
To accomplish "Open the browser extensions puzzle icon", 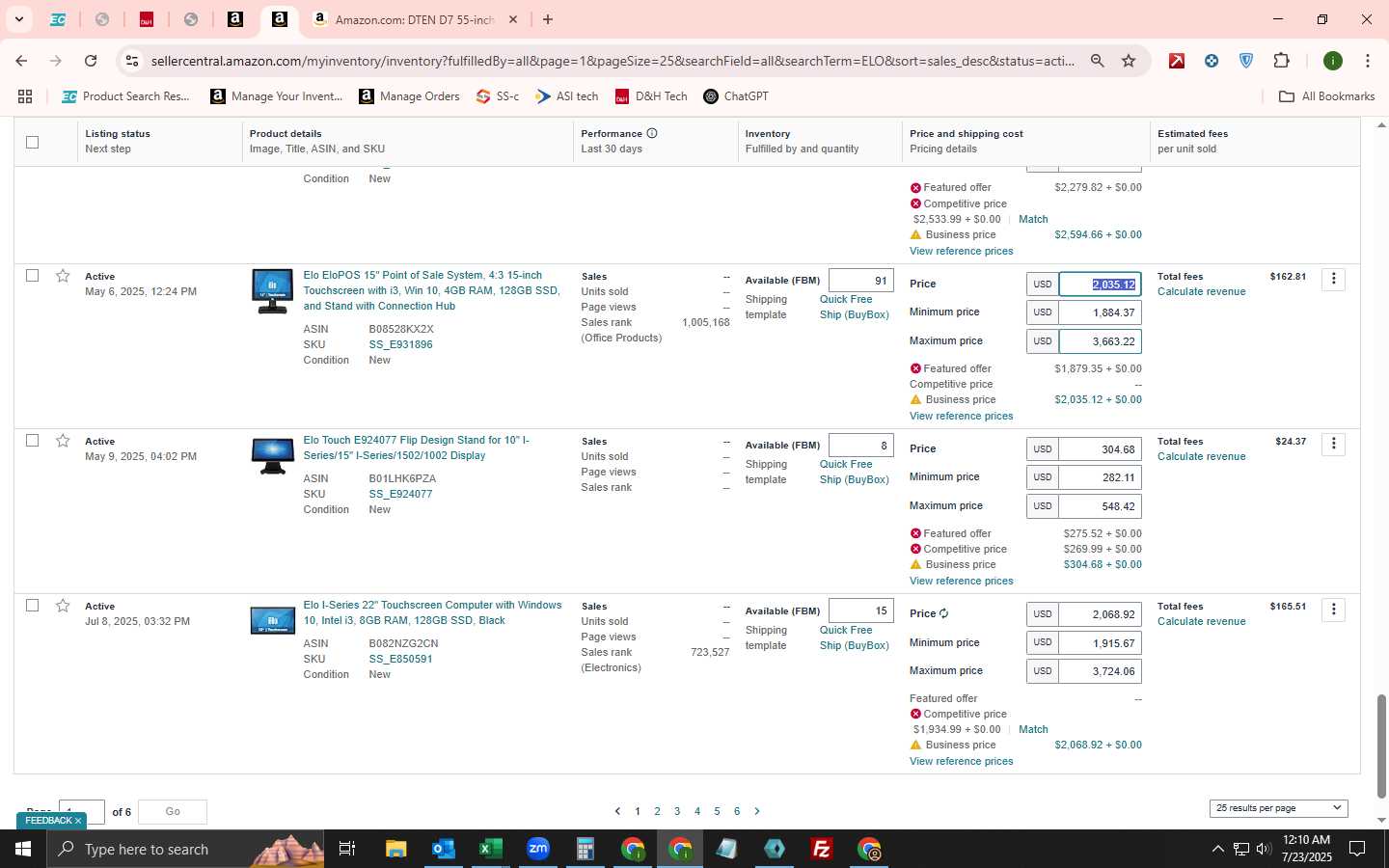I will click(x=1281, y=61).
